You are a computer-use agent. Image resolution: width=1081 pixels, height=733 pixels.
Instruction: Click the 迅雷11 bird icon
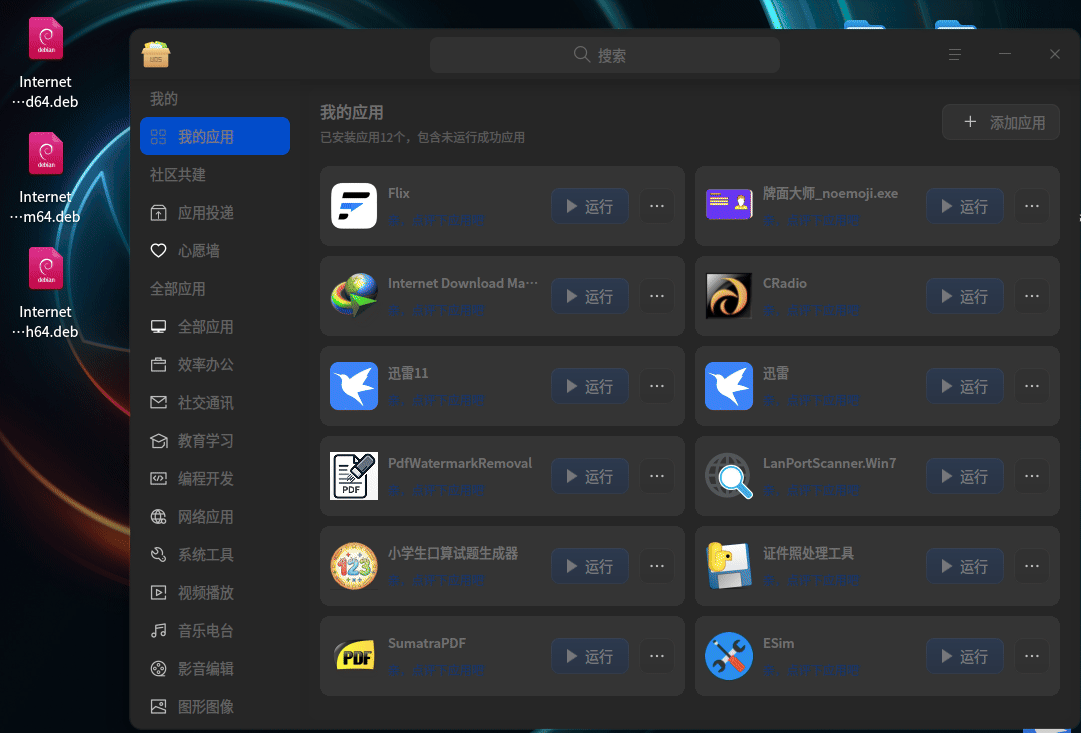354,385
